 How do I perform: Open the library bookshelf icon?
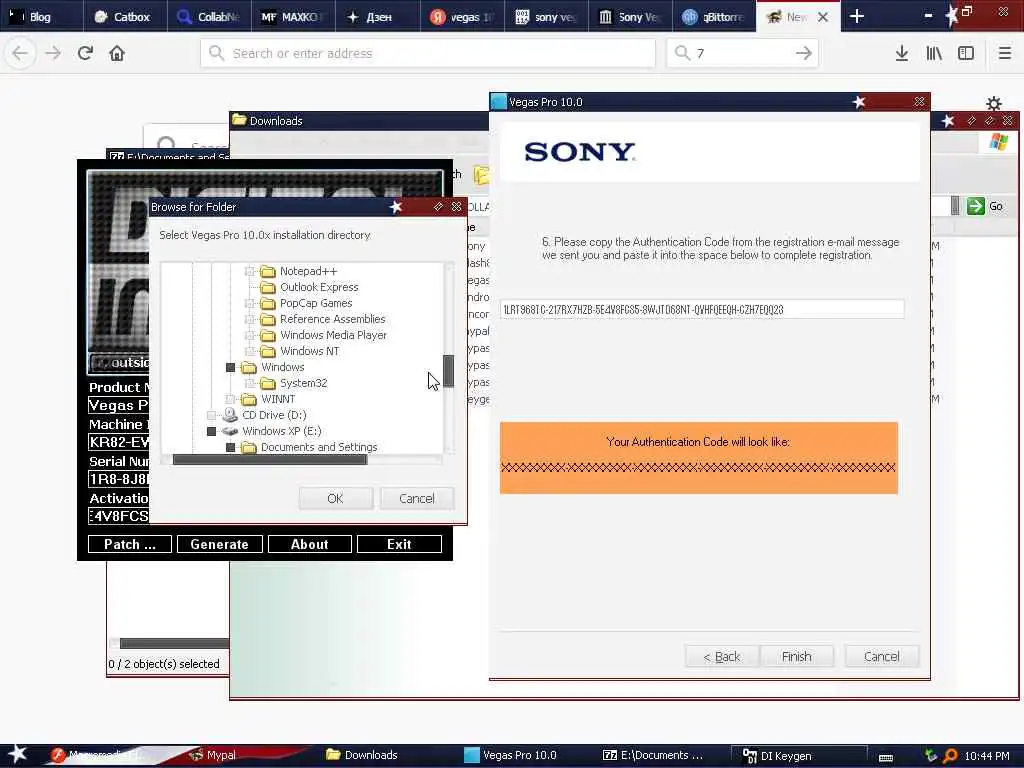tap(934, 53)
